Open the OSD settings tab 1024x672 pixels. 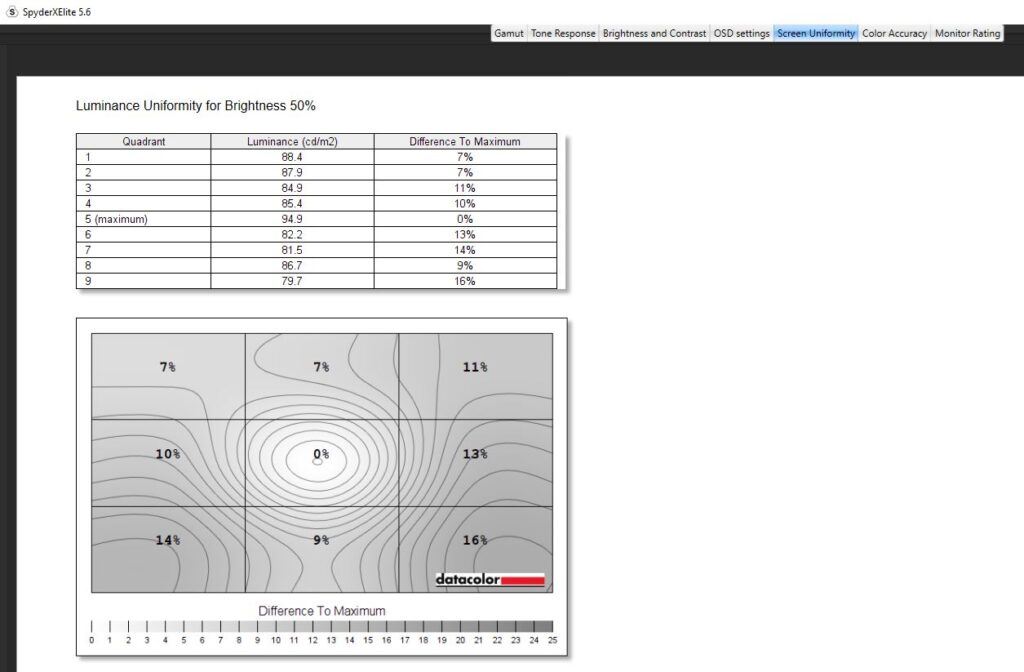(x=741, y=33)
